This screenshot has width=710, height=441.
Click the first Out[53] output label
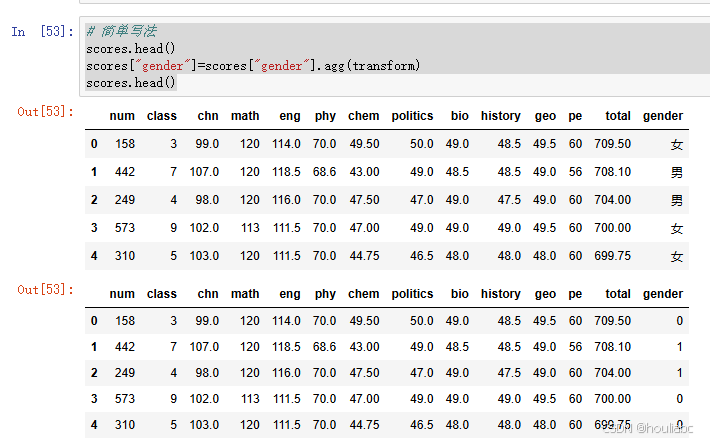(x=45, y=111)
